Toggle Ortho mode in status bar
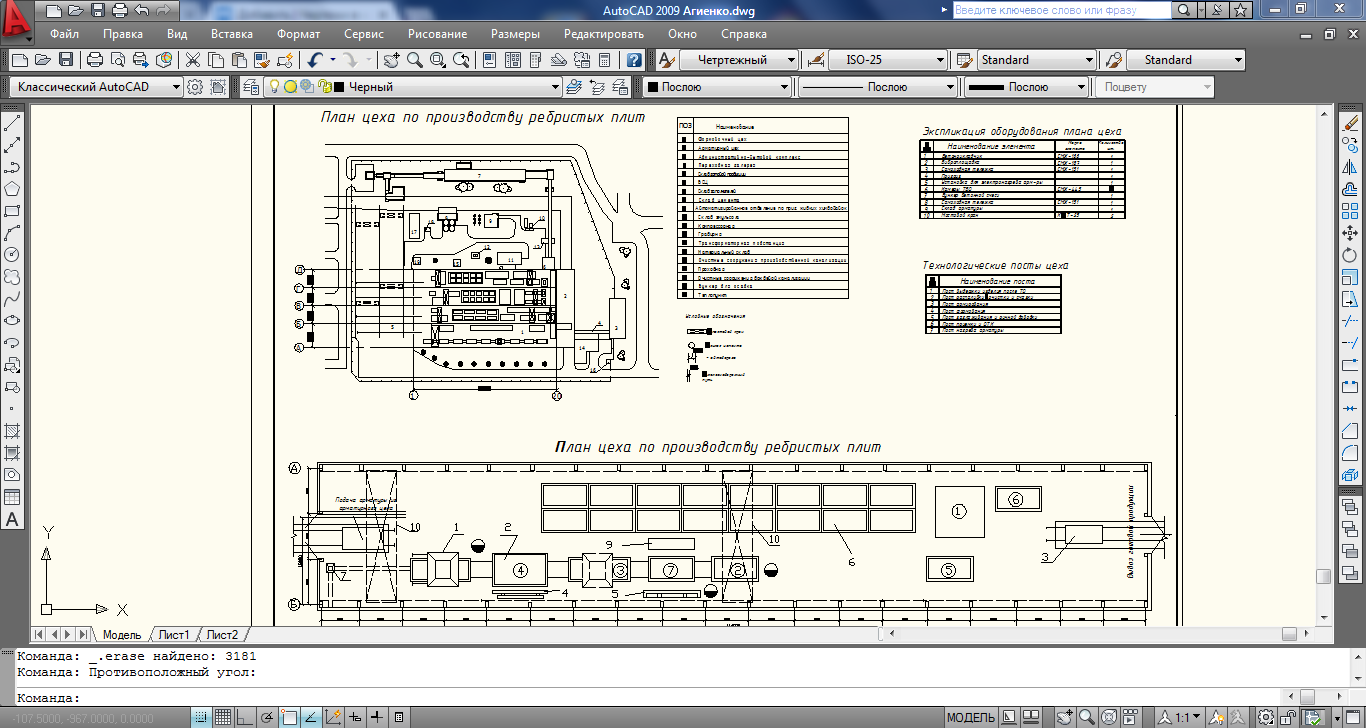 pyautogui.click(x=245, y=717)
